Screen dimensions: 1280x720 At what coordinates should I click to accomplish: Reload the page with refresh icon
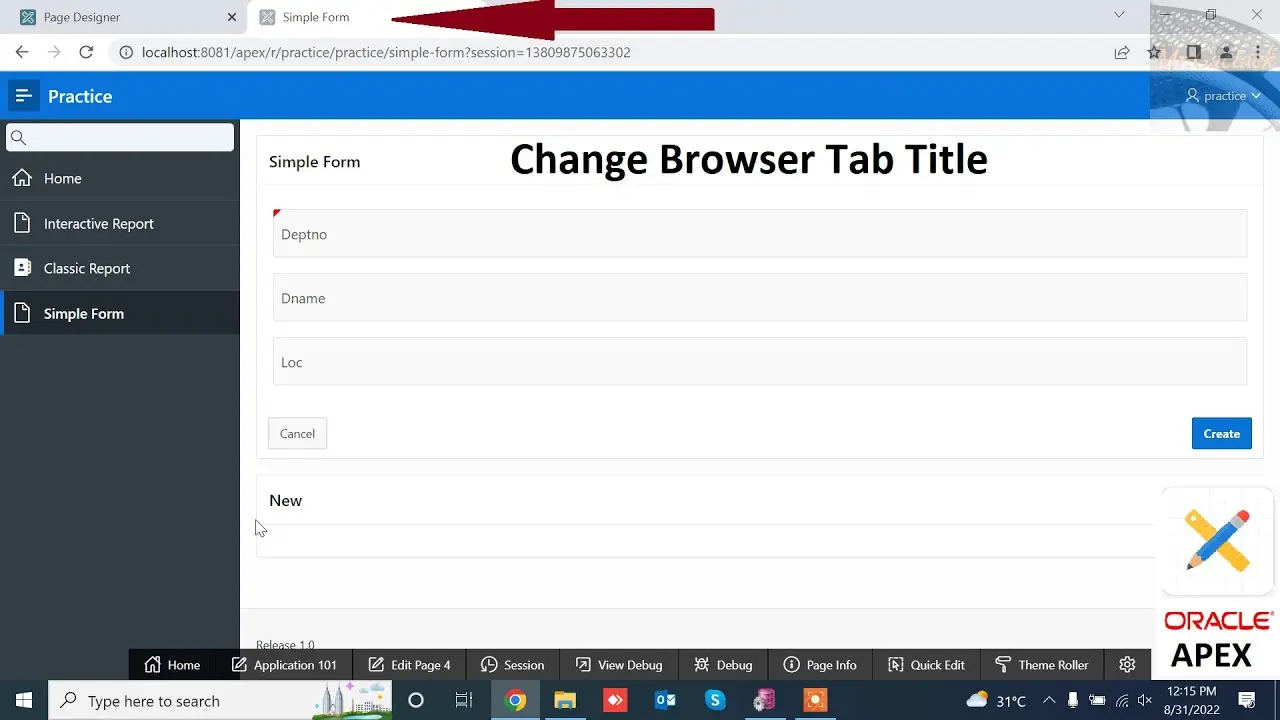86,52
